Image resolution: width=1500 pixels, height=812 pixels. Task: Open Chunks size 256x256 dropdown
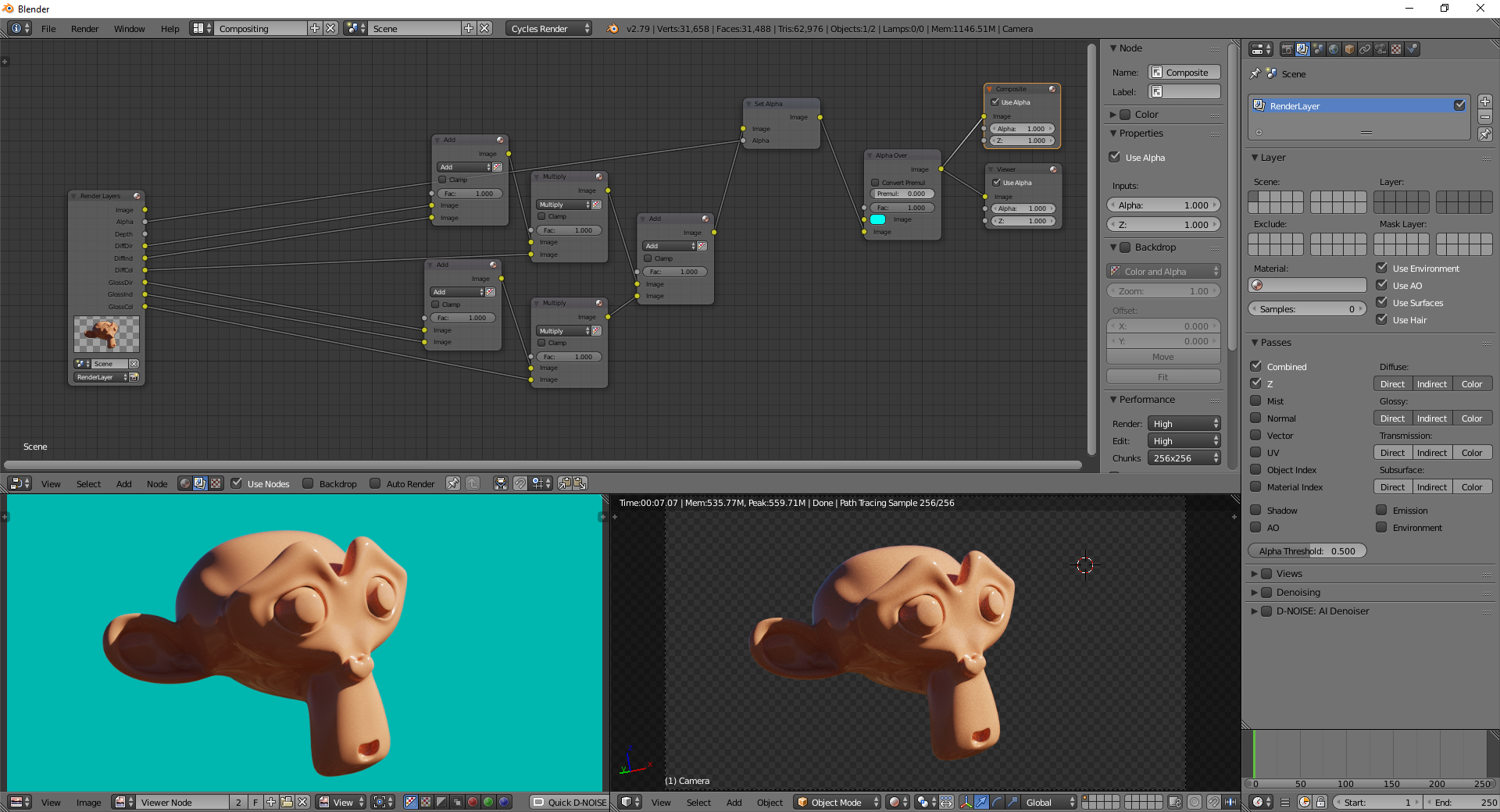click(x=1184, y=458)
